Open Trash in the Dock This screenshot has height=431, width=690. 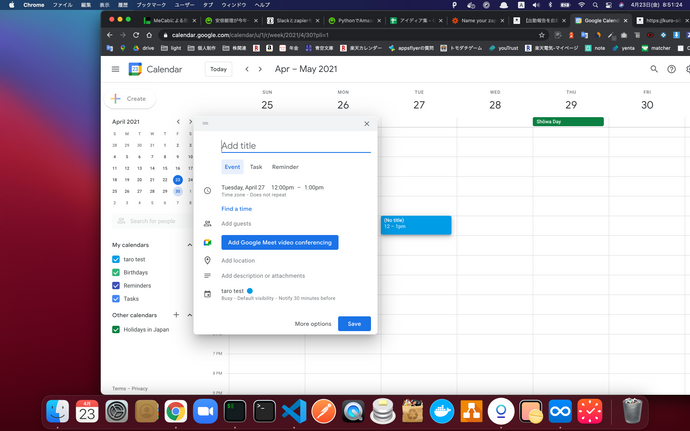click(x=632, y=411)
